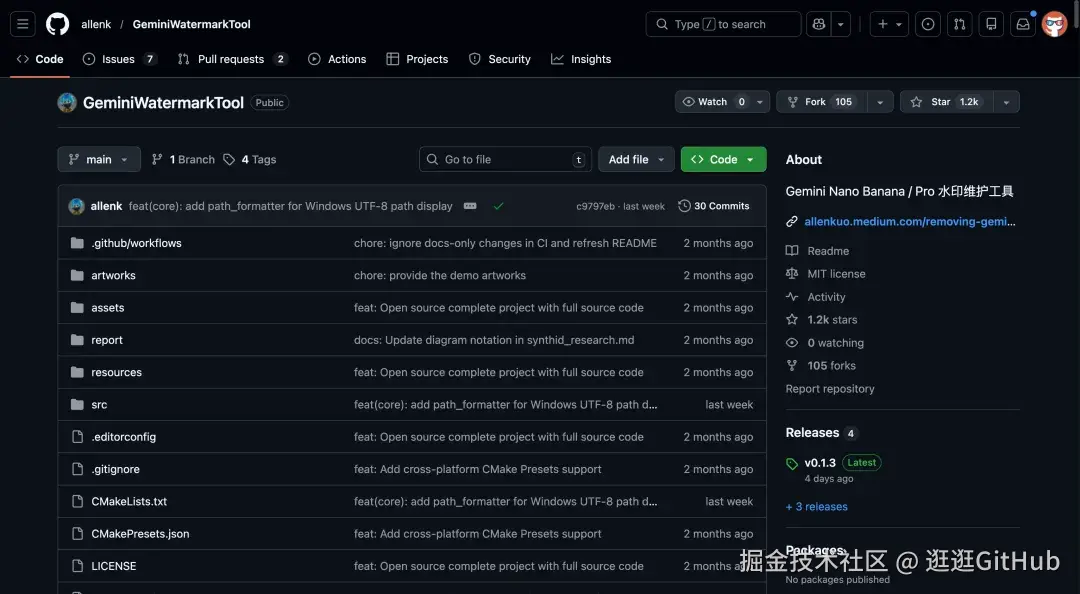Open the hamburger navigation menu
Screen dimensions: 1080x594
click(23, 24)
